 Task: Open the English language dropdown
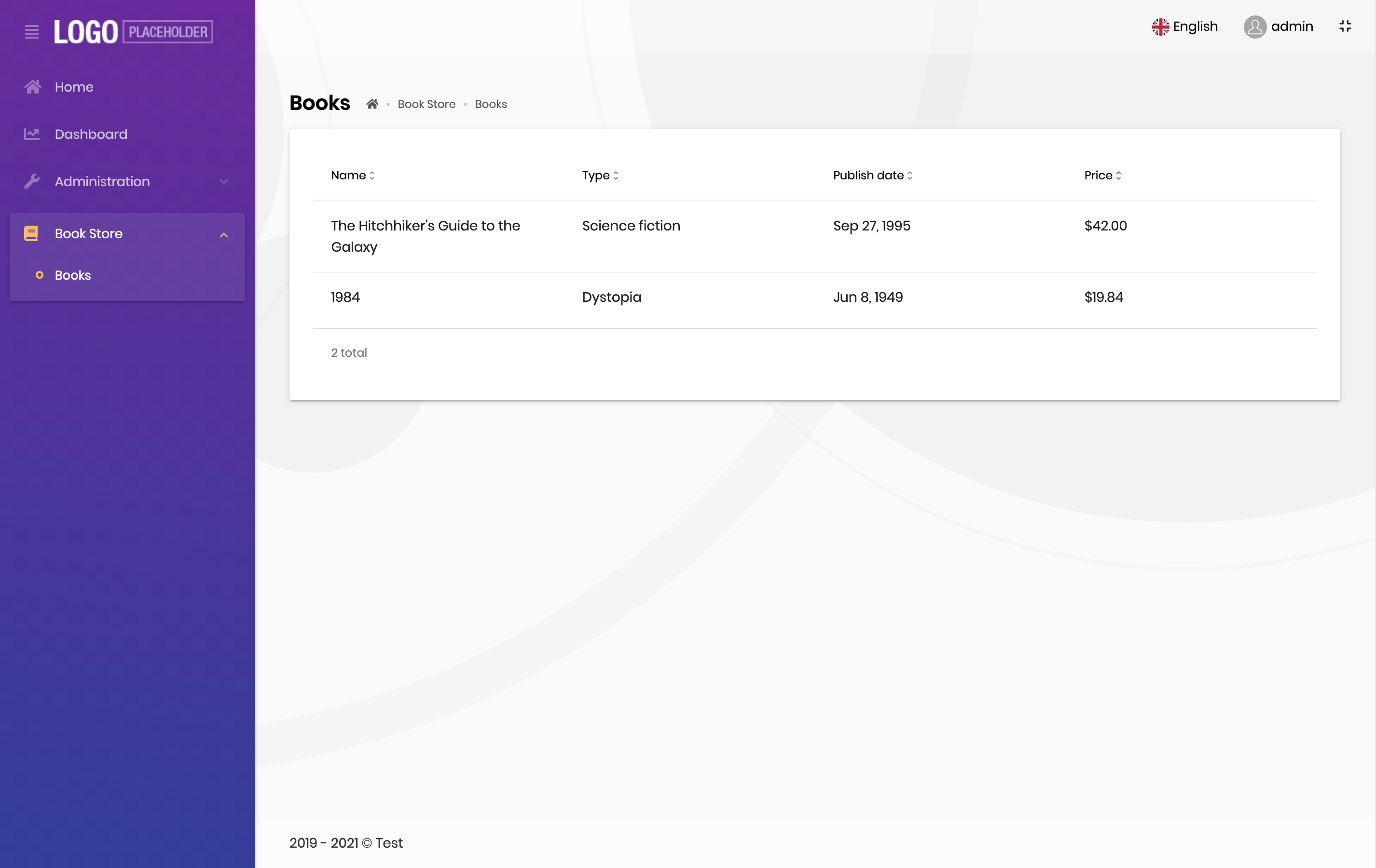click(x=1194, y=27)
